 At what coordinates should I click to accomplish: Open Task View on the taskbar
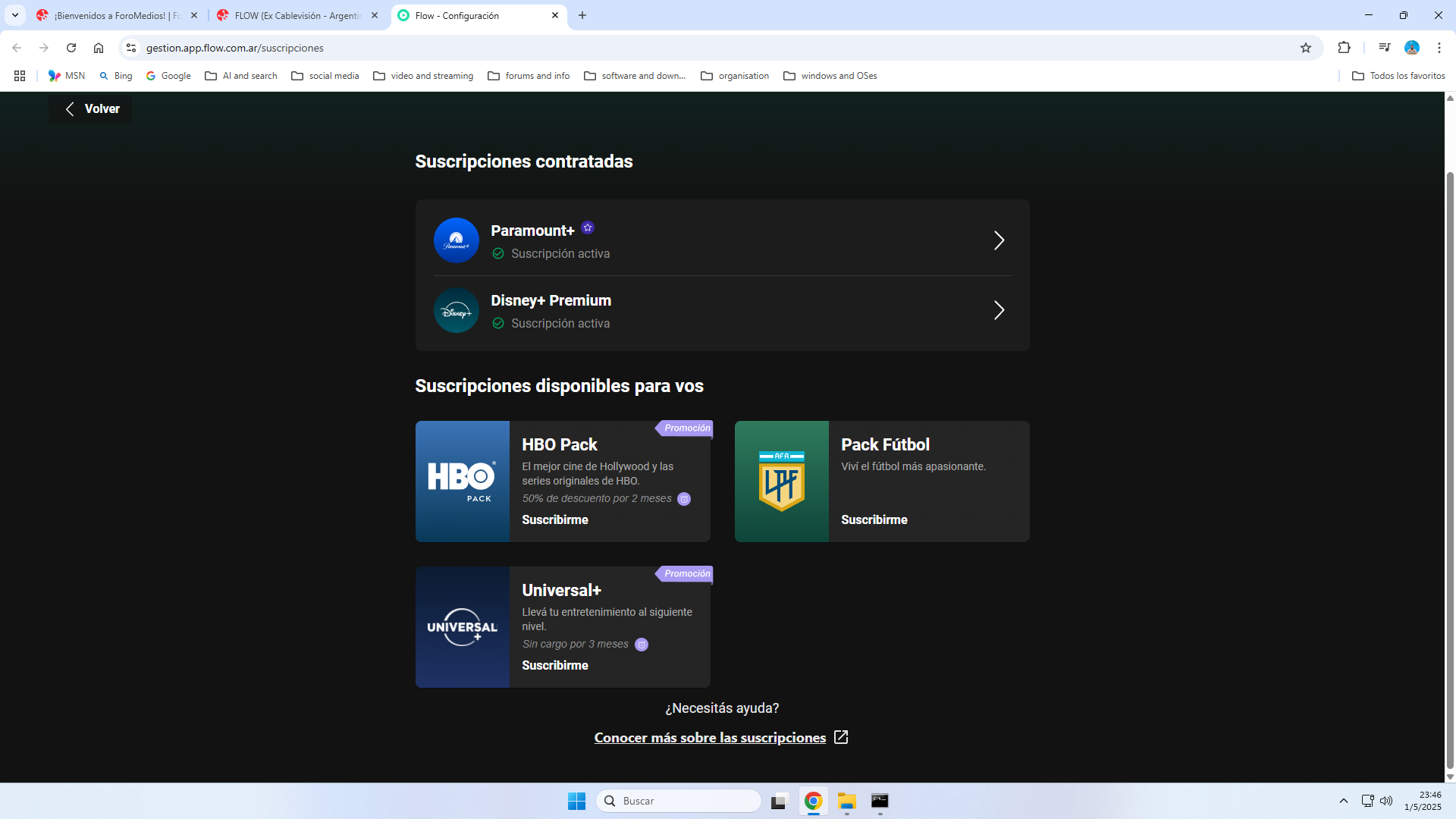tap(780, 801)
